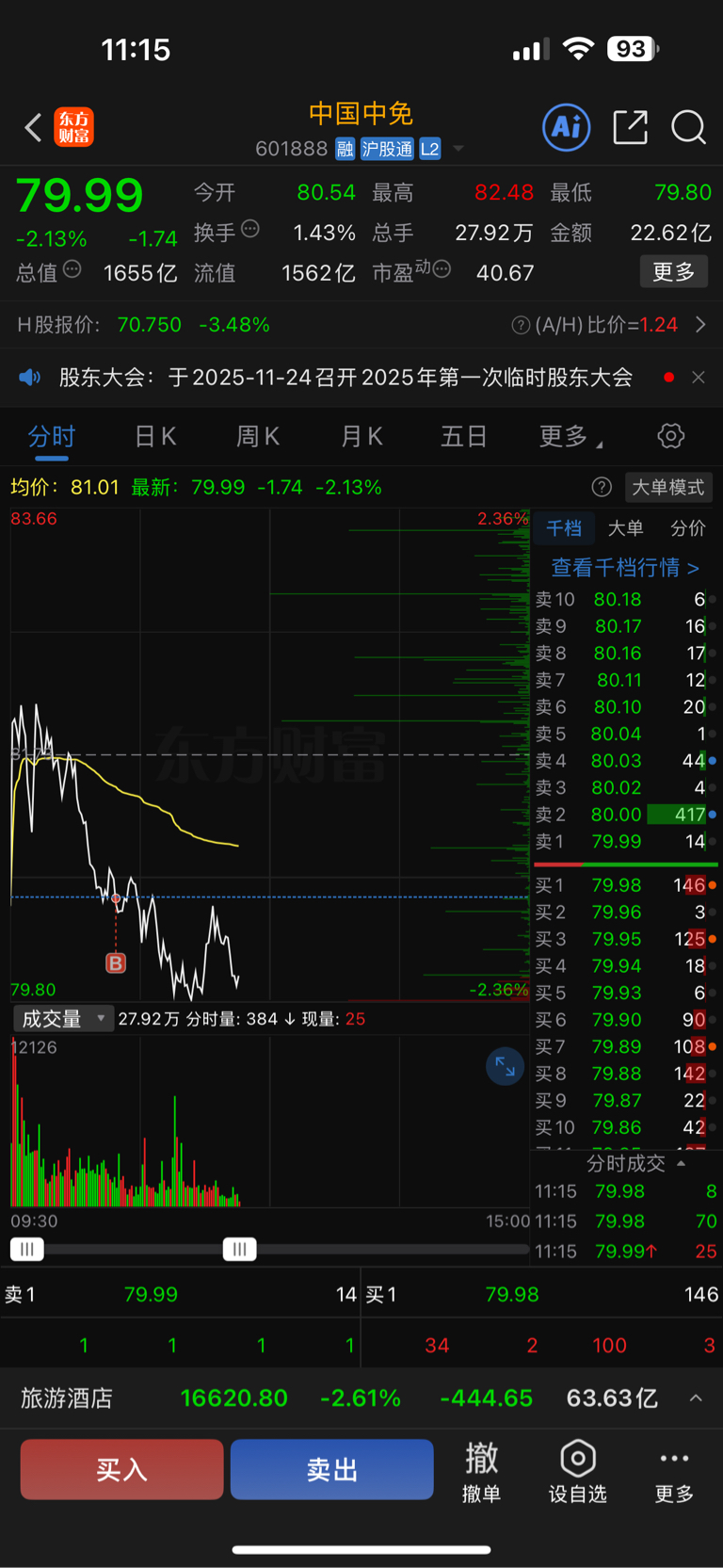
Task: Open 更多 three-dots menu at bottom
Action: click(674, 1471)
